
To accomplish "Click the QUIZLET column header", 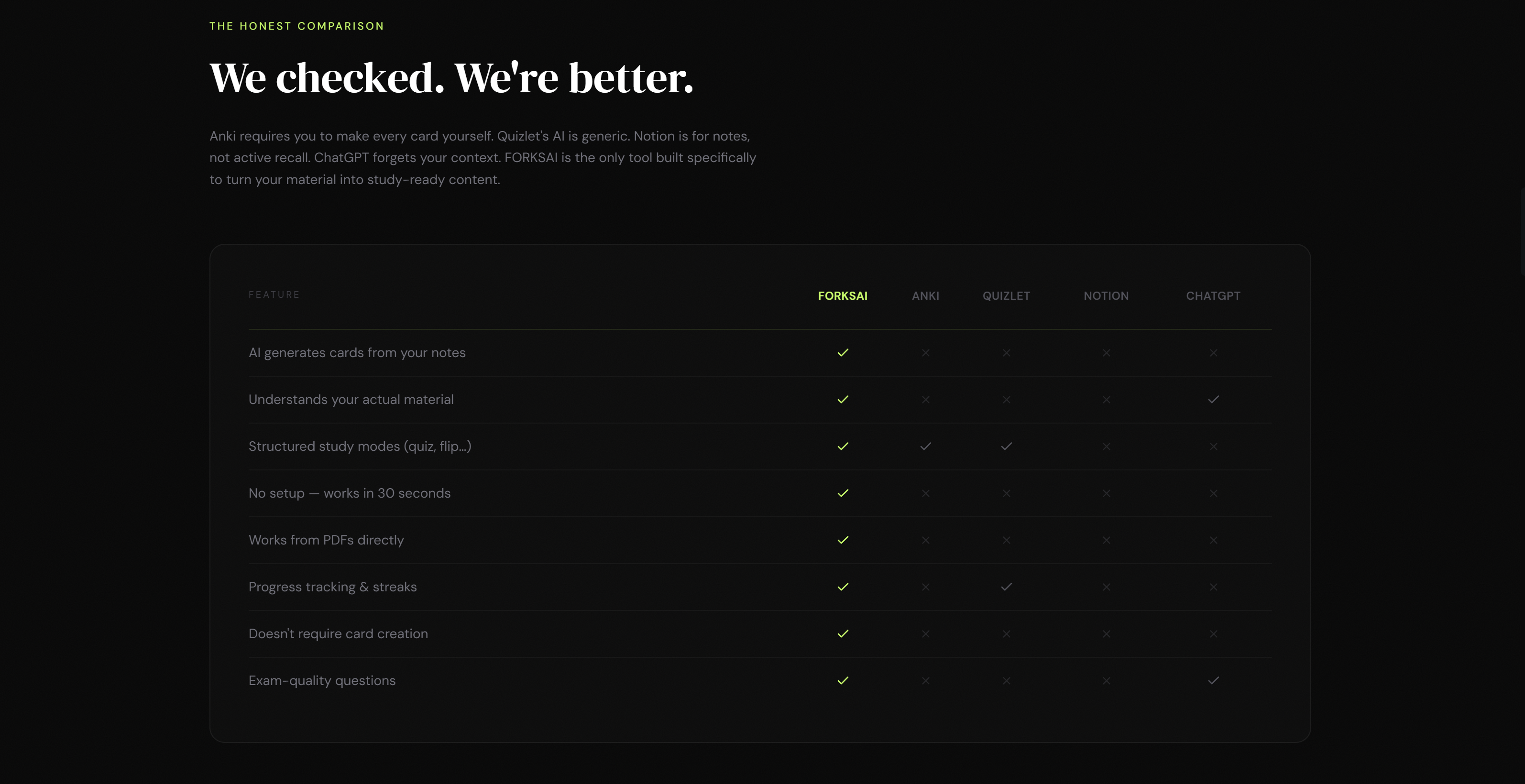I will tap(1006, 296).
